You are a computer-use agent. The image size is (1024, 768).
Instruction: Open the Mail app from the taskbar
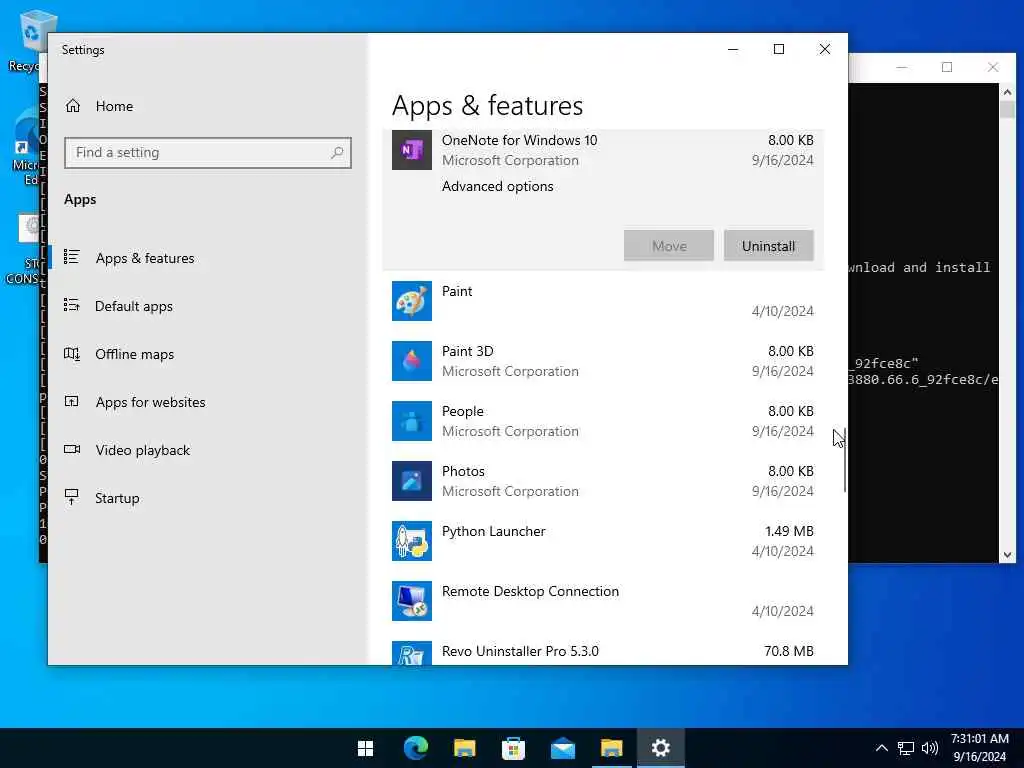(562, 748)
